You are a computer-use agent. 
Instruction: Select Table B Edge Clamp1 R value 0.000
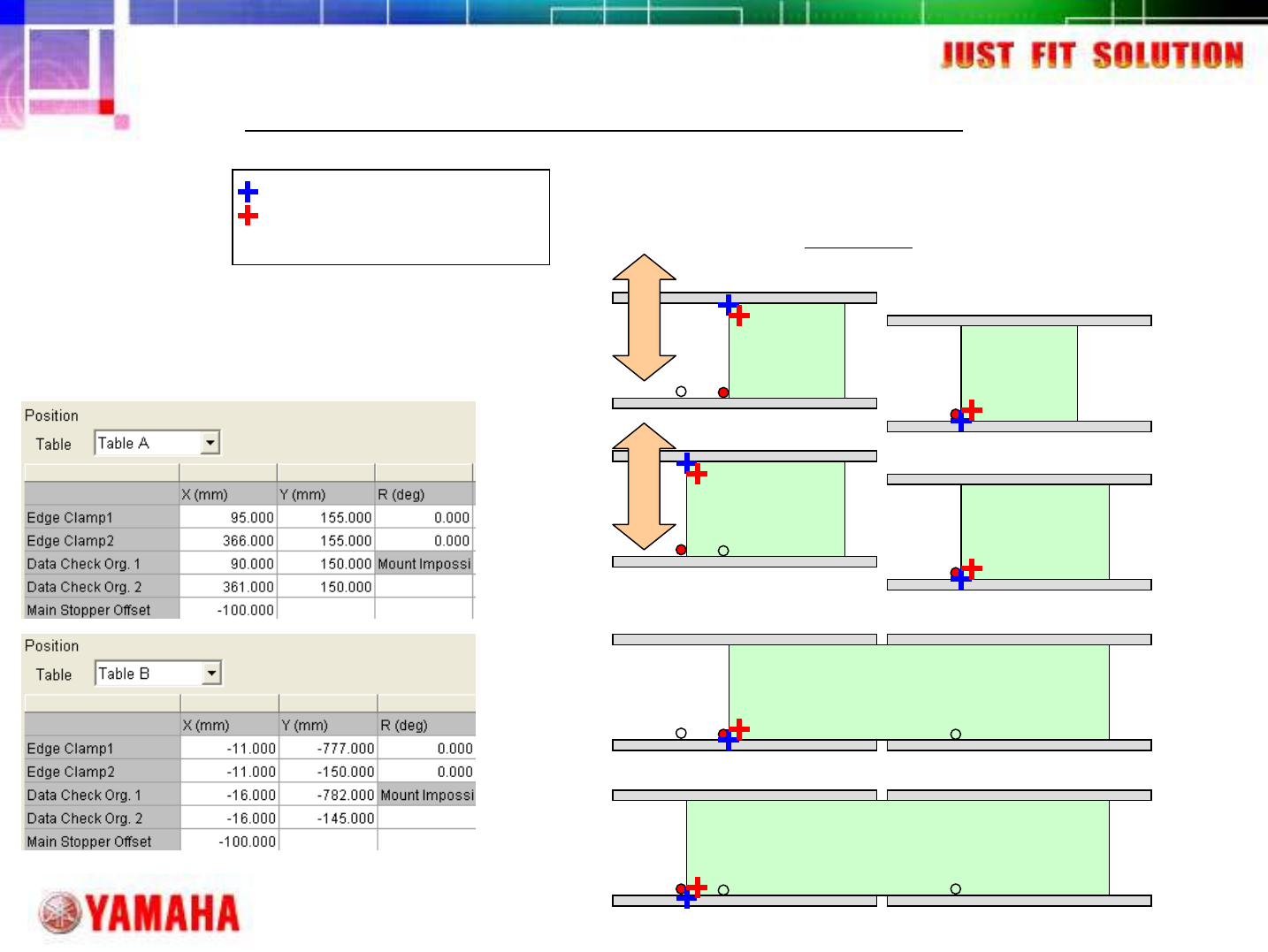427,748
